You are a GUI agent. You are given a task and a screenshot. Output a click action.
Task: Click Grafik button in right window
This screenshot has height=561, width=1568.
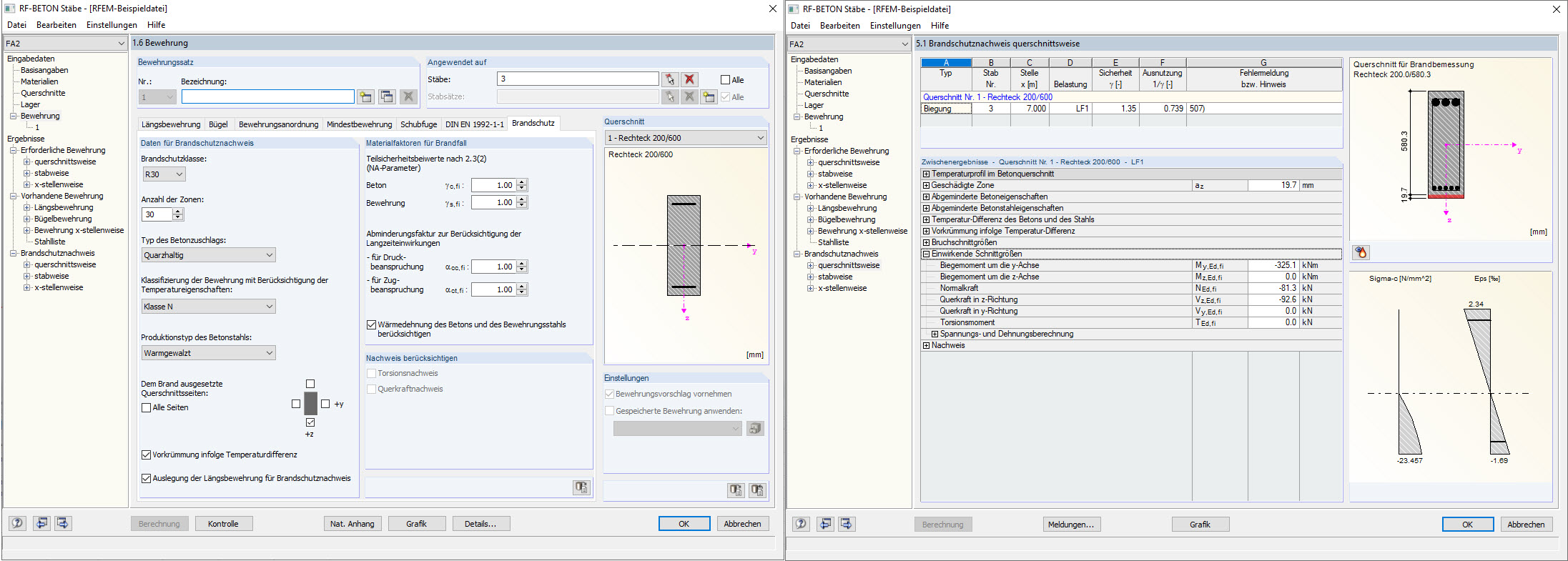tap(1200, 525)
